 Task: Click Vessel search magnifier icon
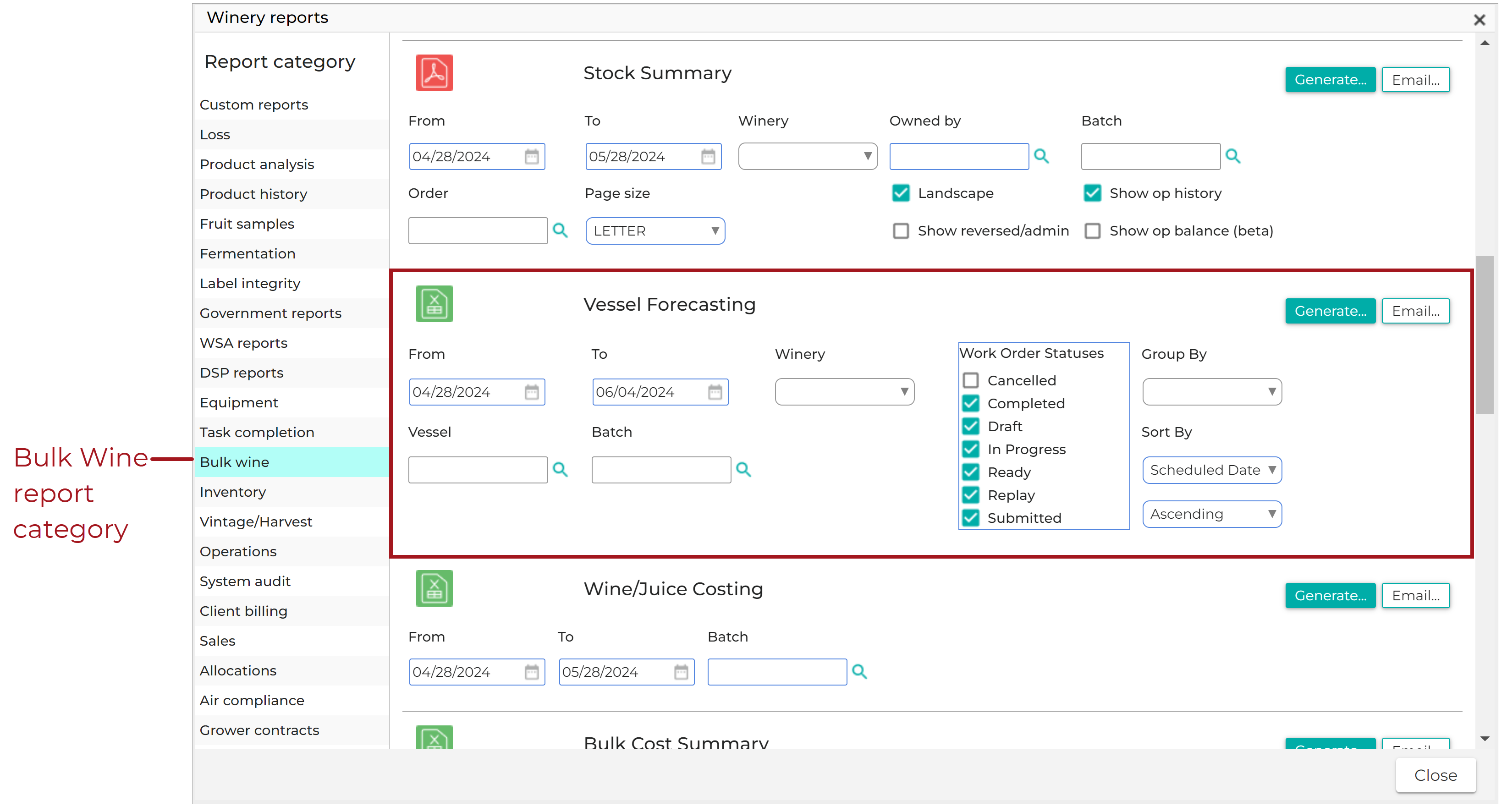[x=560, y=470]
